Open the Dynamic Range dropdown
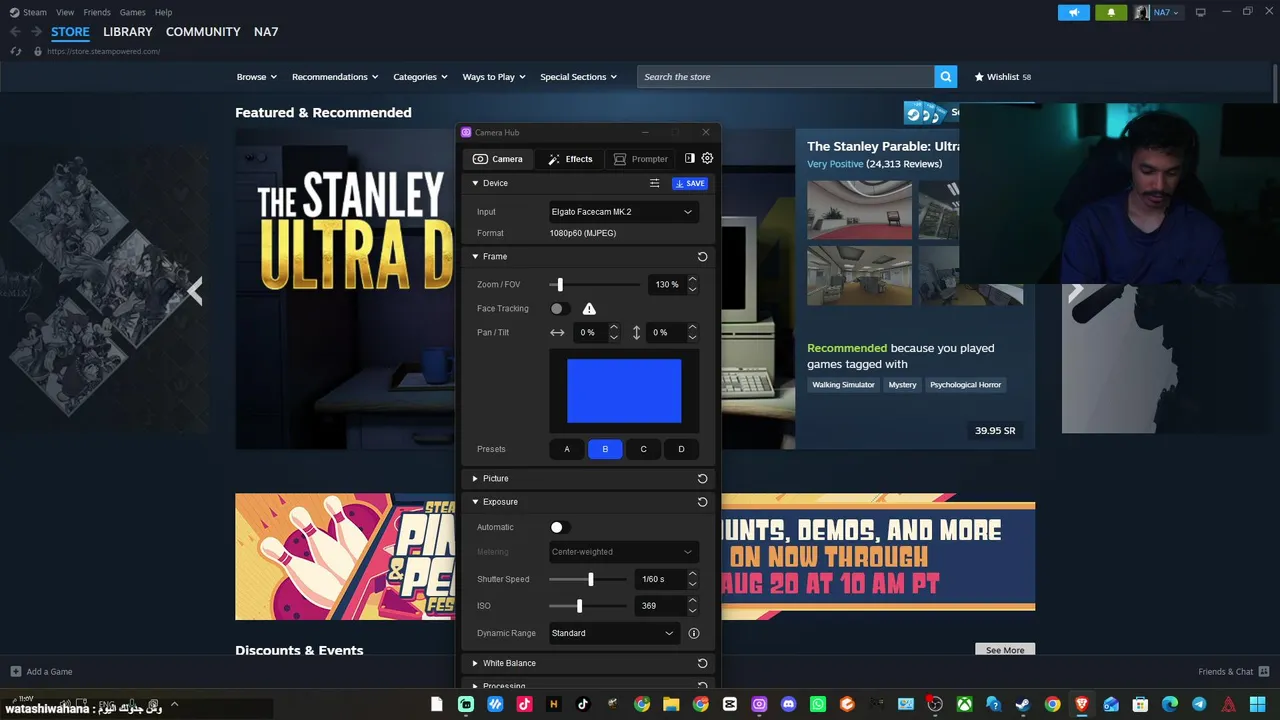Viewport: 1280px width, 720px height. click(613, 633)
